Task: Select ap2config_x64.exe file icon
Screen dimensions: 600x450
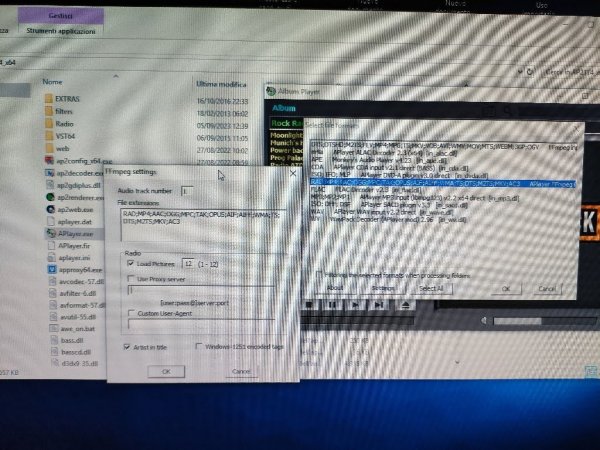Action: coord(49,161)
